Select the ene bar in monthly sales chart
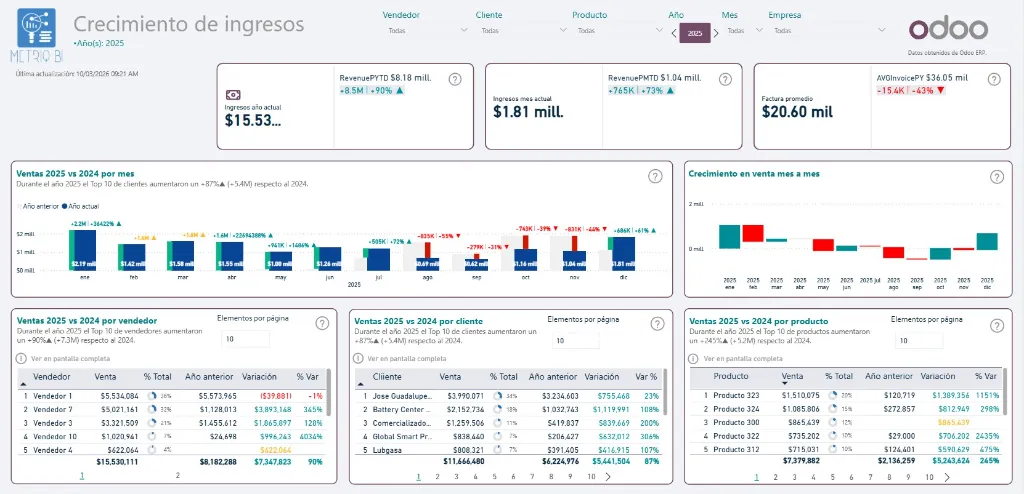 (85, 250)
